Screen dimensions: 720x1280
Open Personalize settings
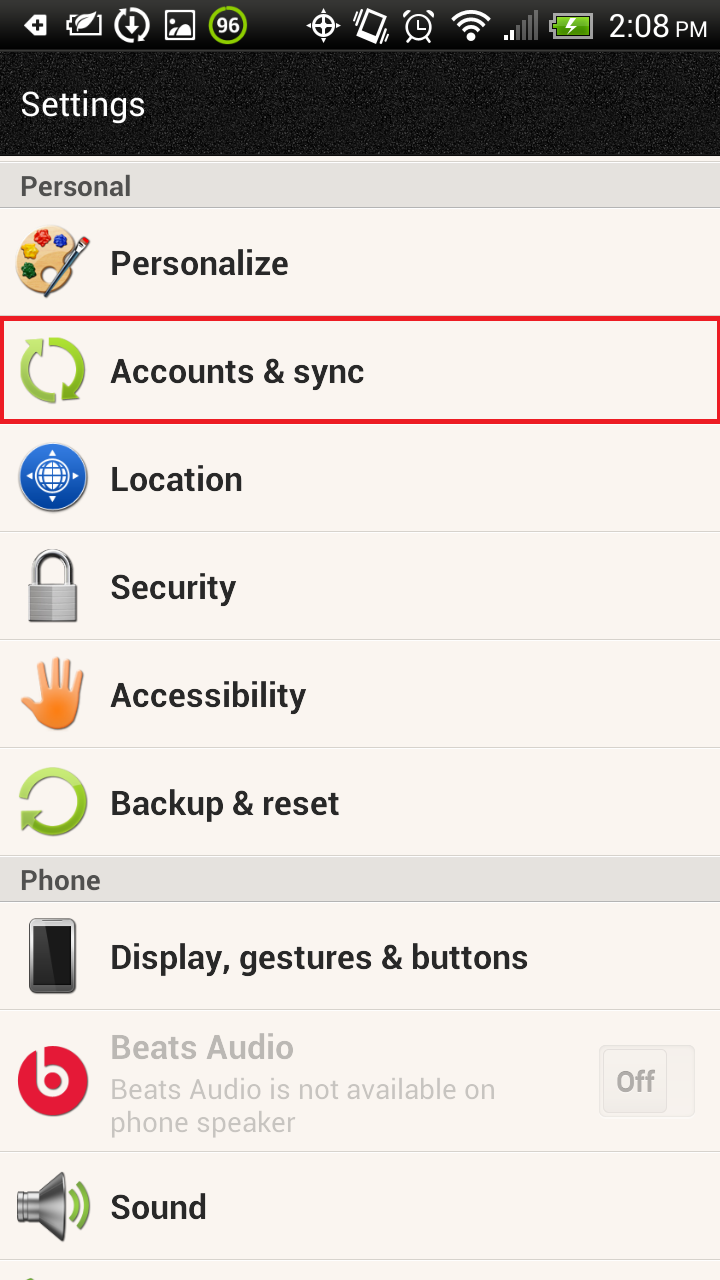360,262
